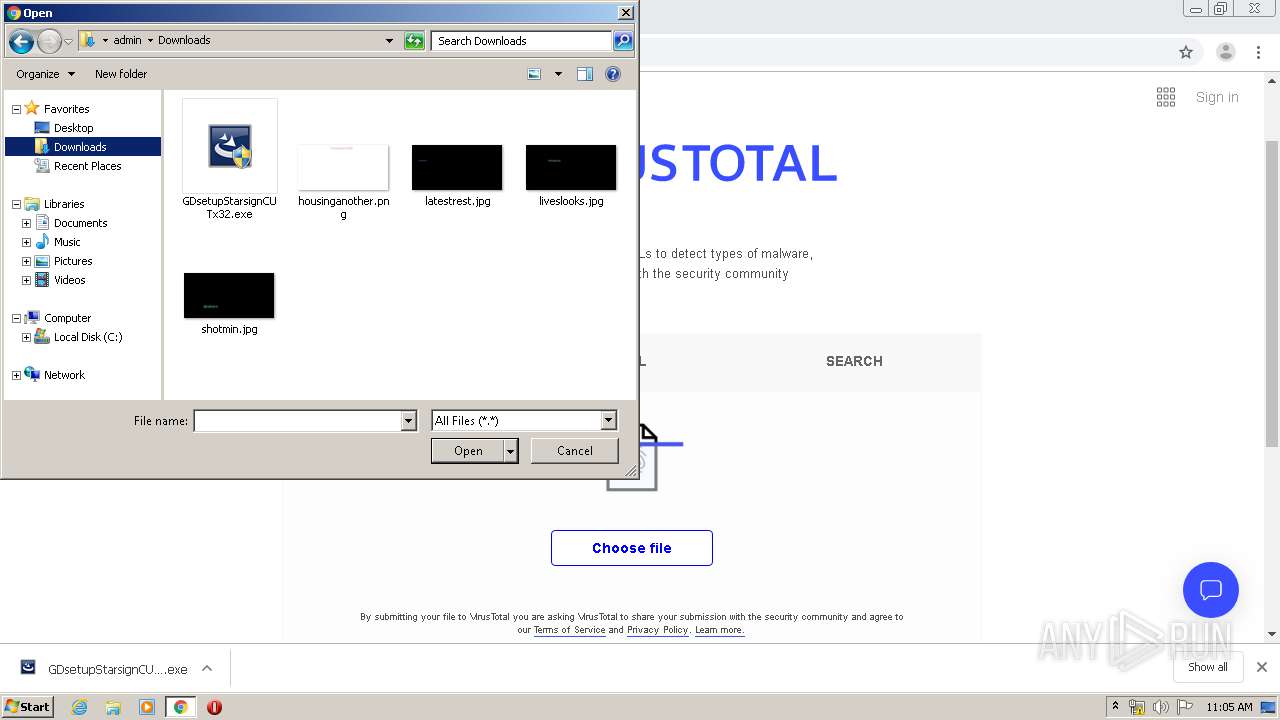Click Sign in link on VirusTotal
Viewport: 1280px width, 720px height.
click(1217, 97)
